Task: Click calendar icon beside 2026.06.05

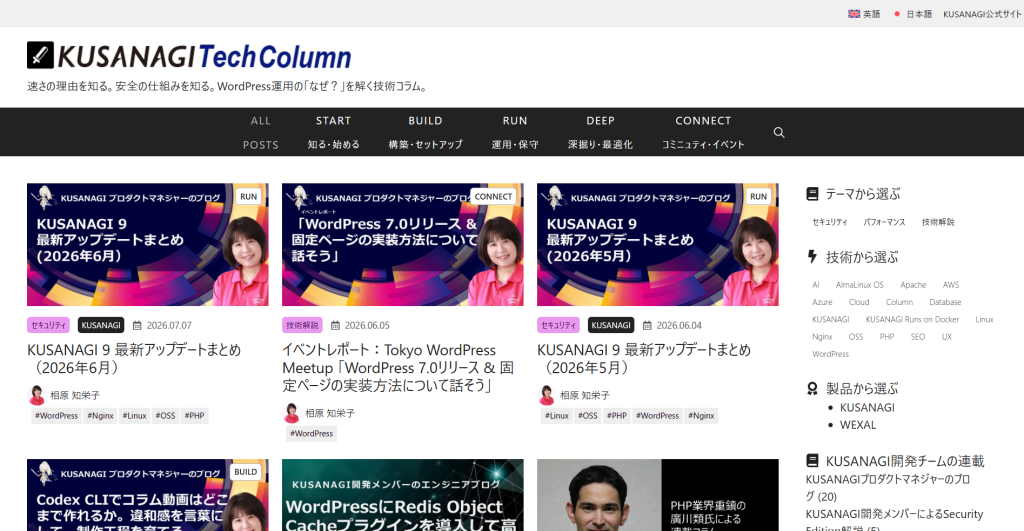Action: click(335, 325)
